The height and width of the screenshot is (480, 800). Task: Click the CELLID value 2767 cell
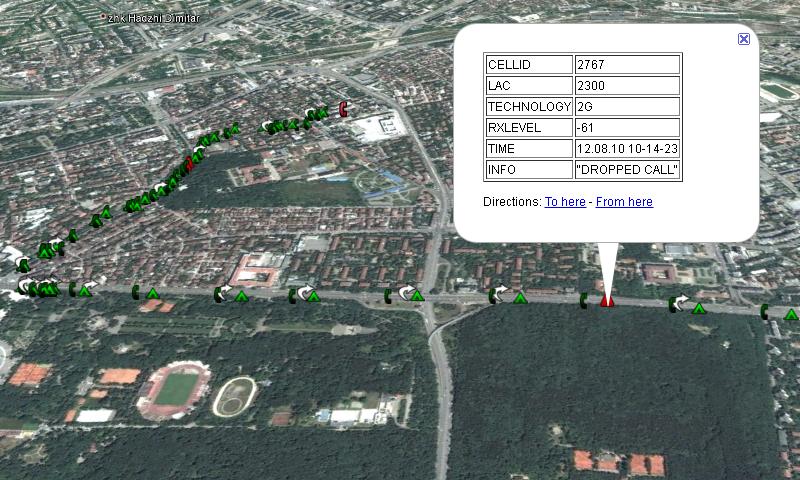coord(627,65)
